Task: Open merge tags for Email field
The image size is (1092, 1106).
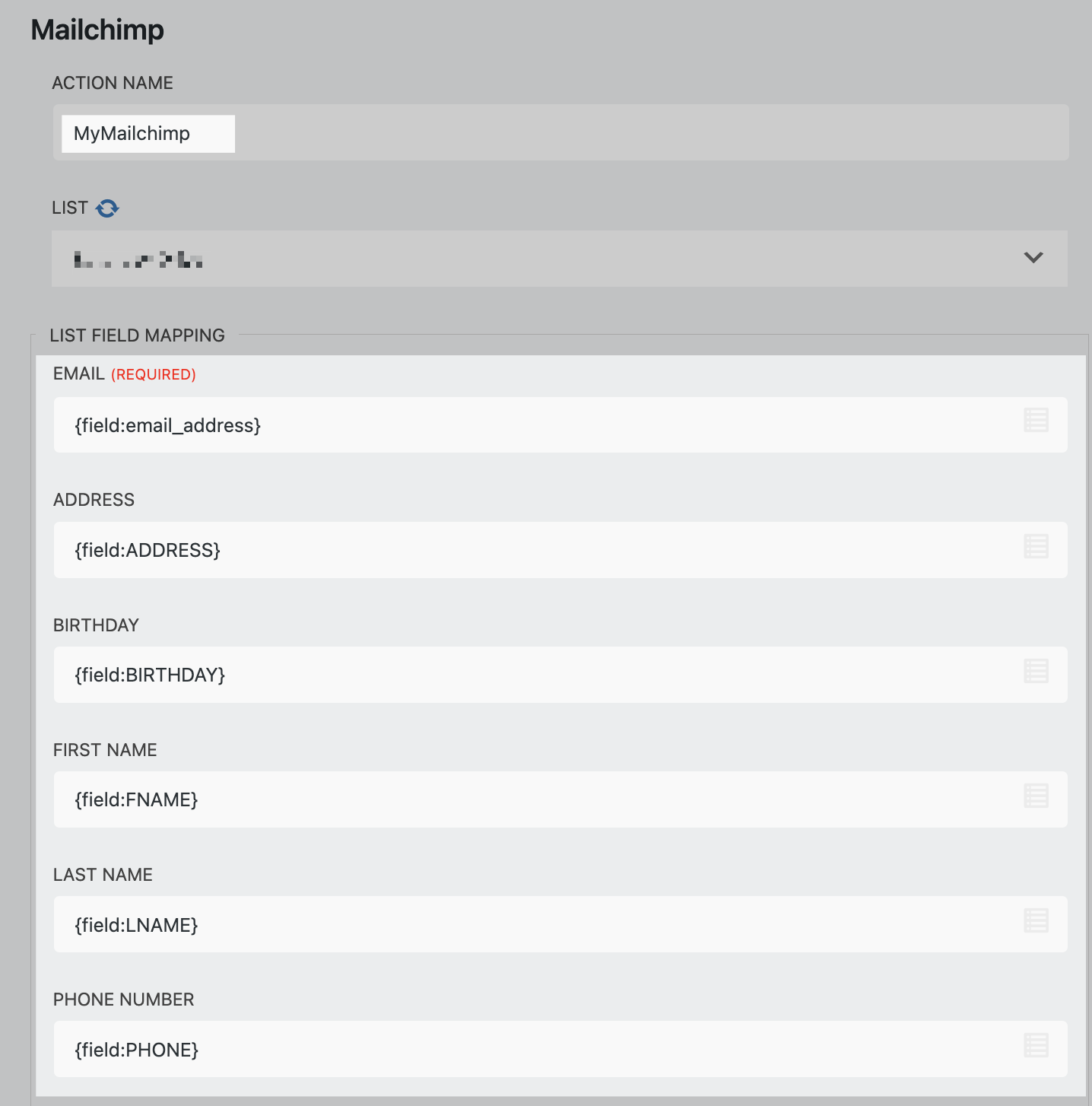Action: [x=1036, y=420]
